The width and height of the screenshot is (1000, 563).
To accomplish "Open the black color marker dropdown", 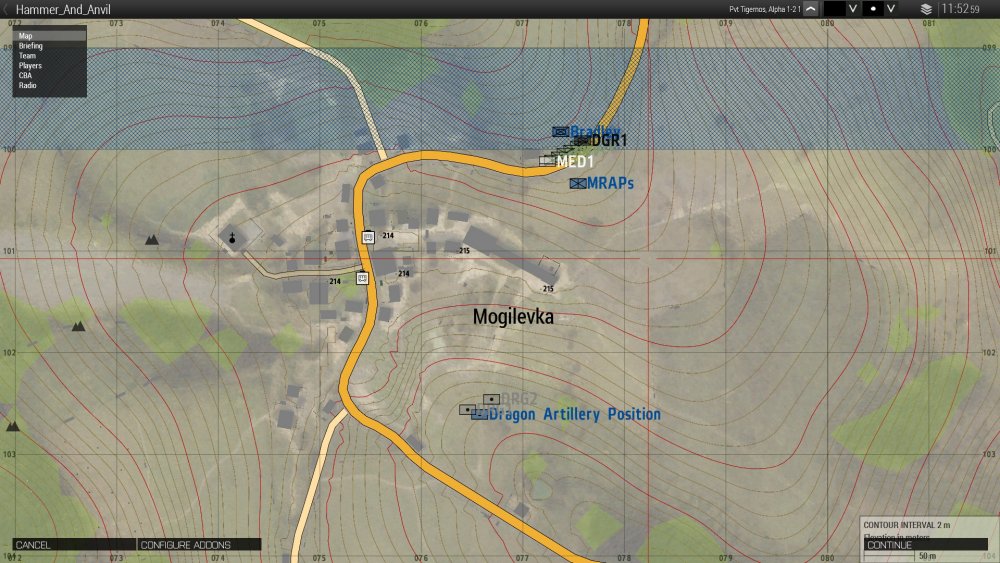I will [x=853, y=9].
